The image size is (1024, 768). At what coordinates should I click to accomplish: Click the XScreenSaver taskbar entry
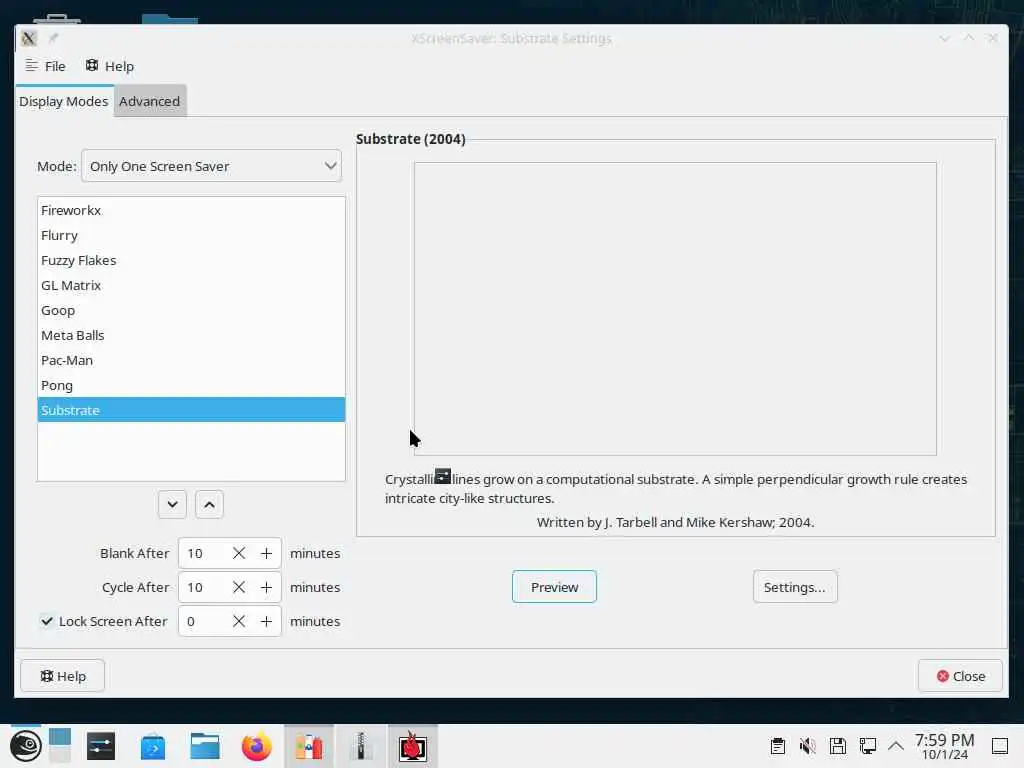413,746
